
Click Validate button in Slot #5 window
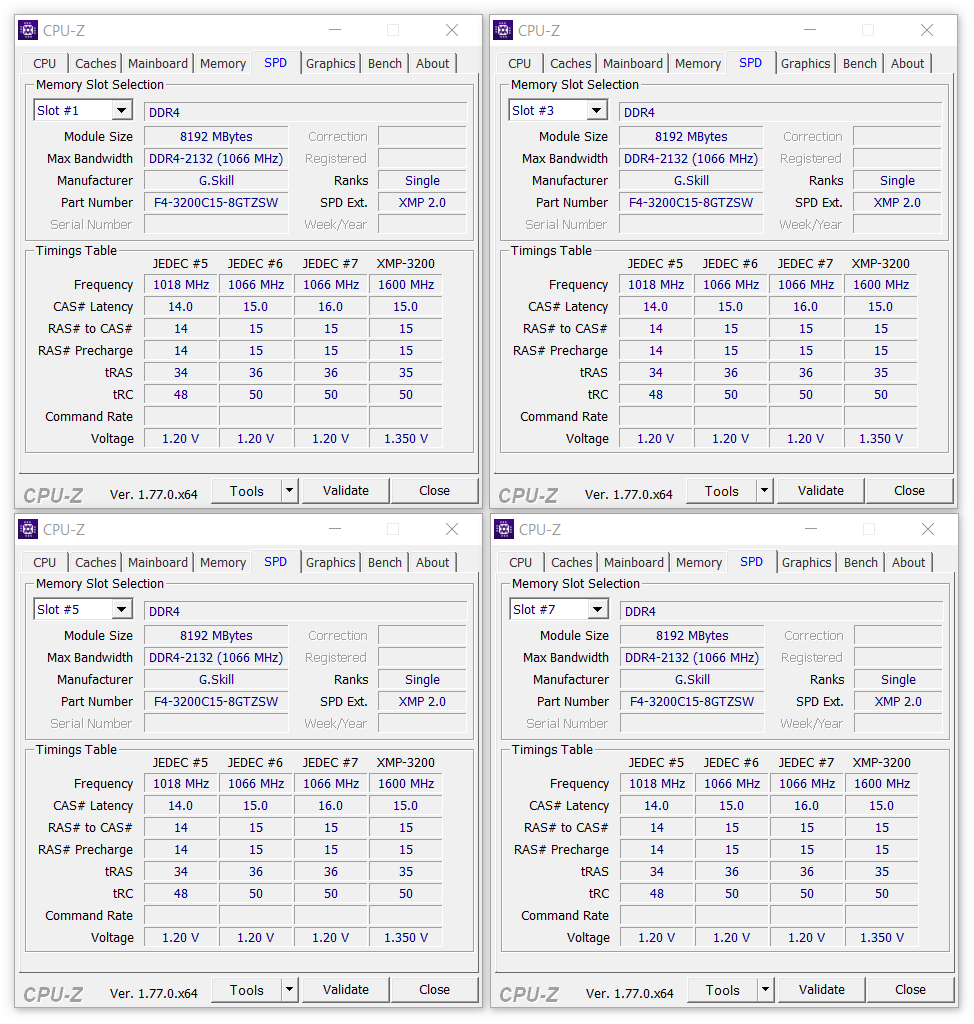(x=346, y=989)
